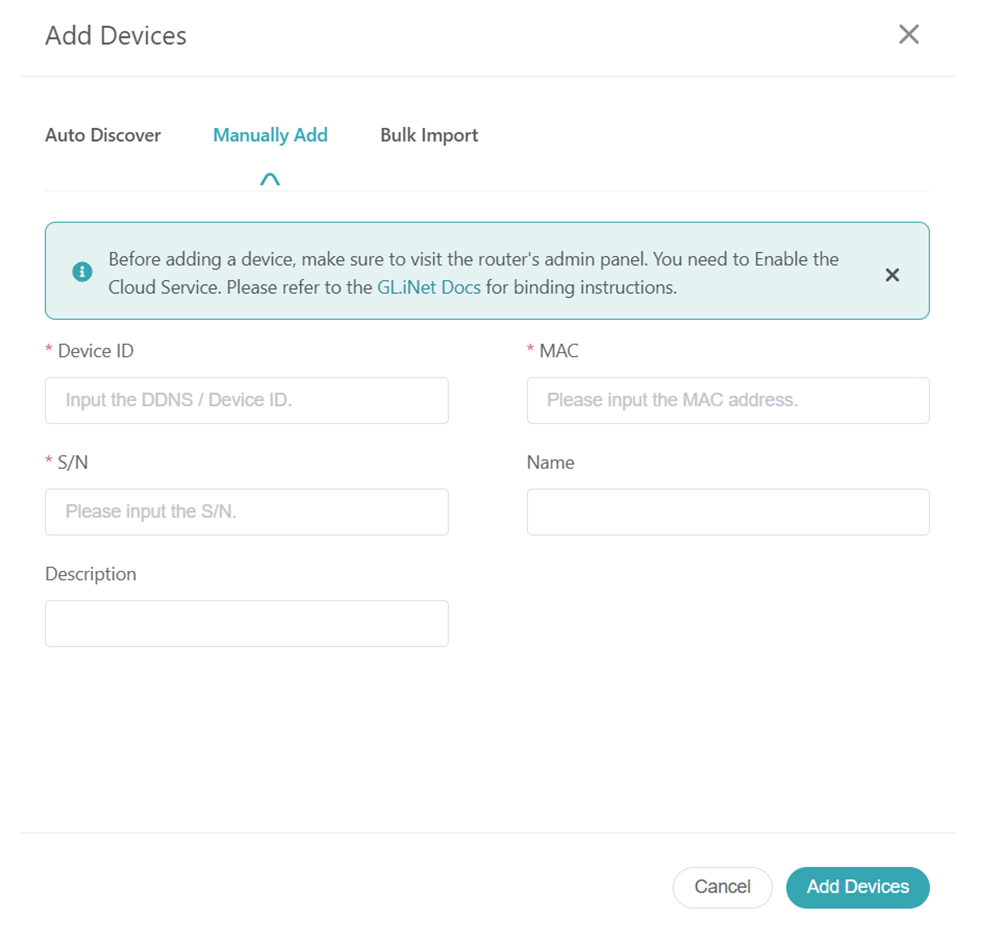
Task: Click the info icon in the banner
Action: [x=82, y=272]
